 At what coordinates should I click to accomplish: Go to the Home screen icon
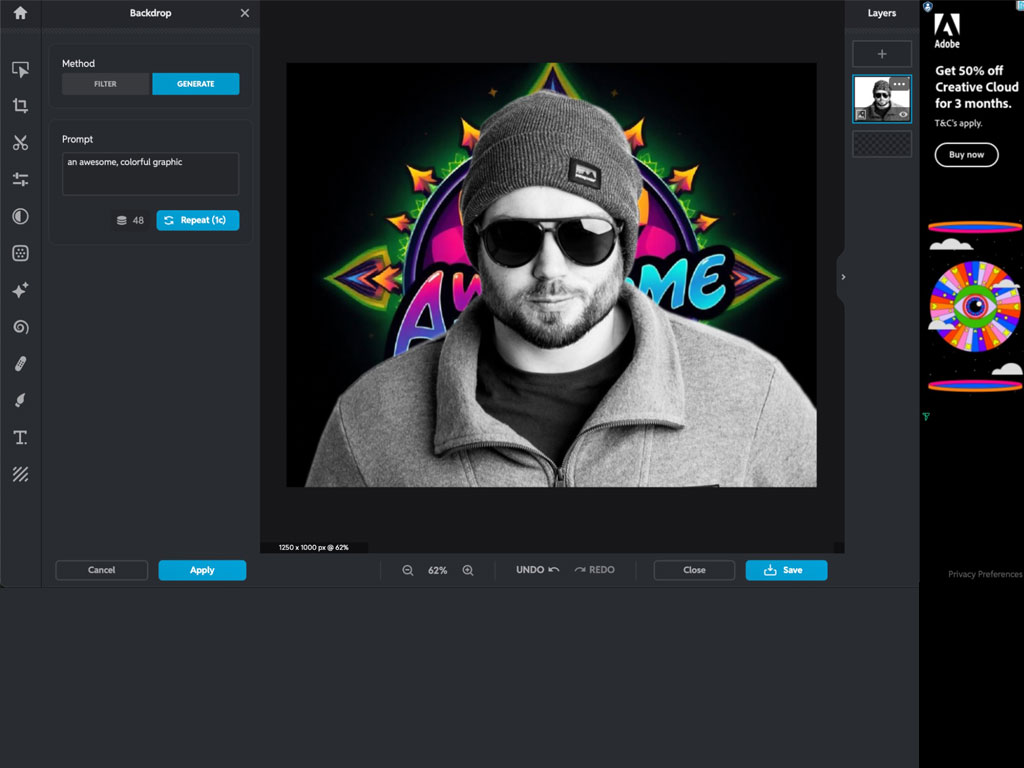coord(20,14)
